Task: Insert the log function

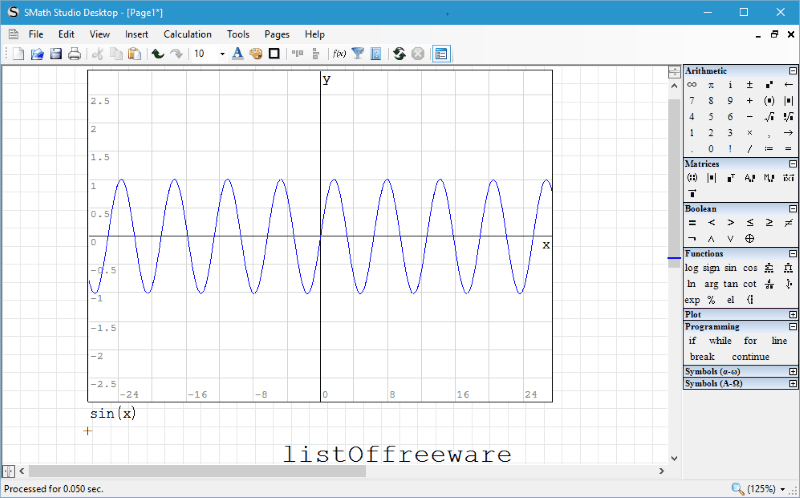Action: (691, 268)
